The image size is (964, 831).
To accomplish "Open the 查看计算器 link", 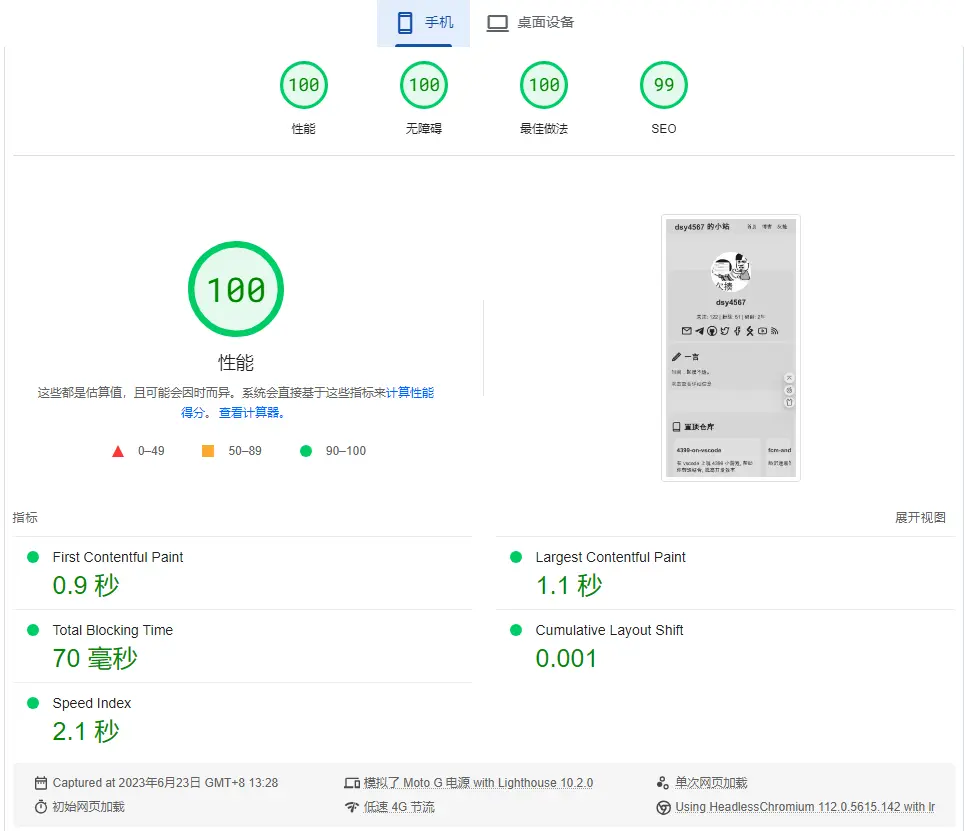I will pyautogui.click(x=252, y=412).
